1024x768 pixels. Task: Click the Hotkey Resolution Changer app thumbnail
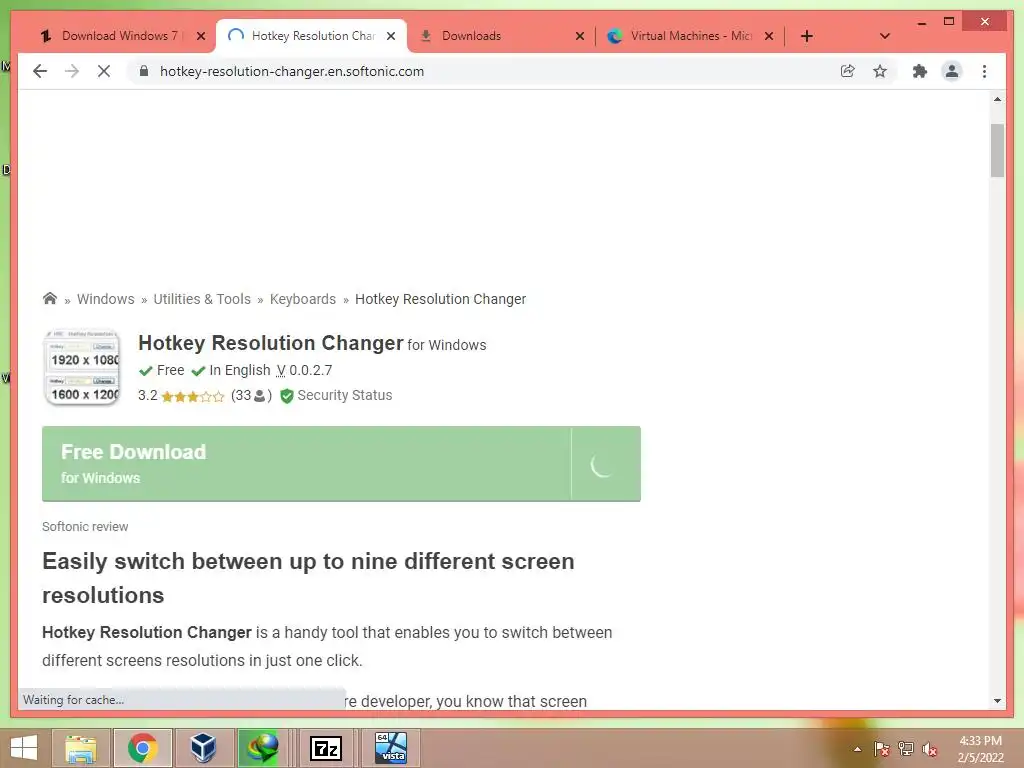(82, 367)
